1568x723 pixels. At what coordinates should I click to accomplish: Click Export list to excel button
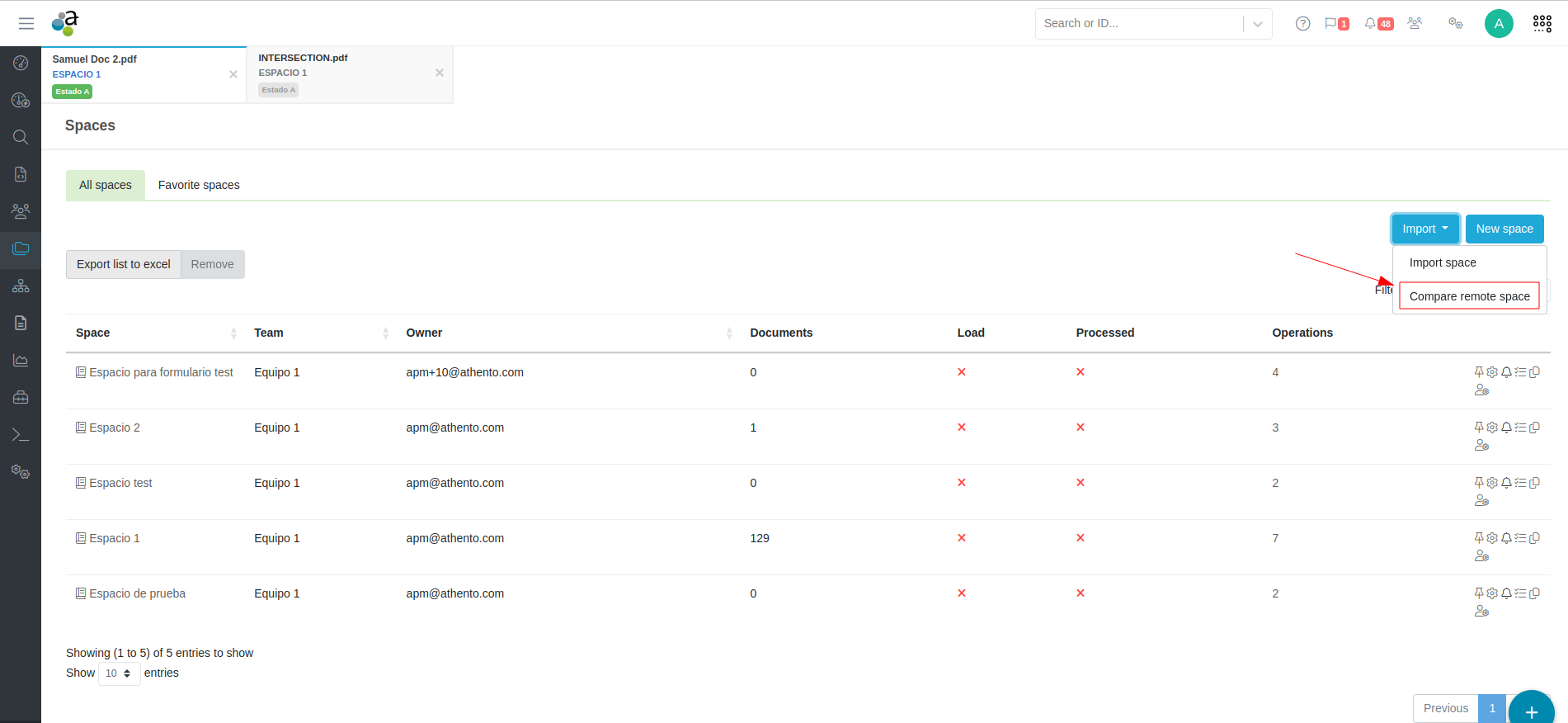124,264
